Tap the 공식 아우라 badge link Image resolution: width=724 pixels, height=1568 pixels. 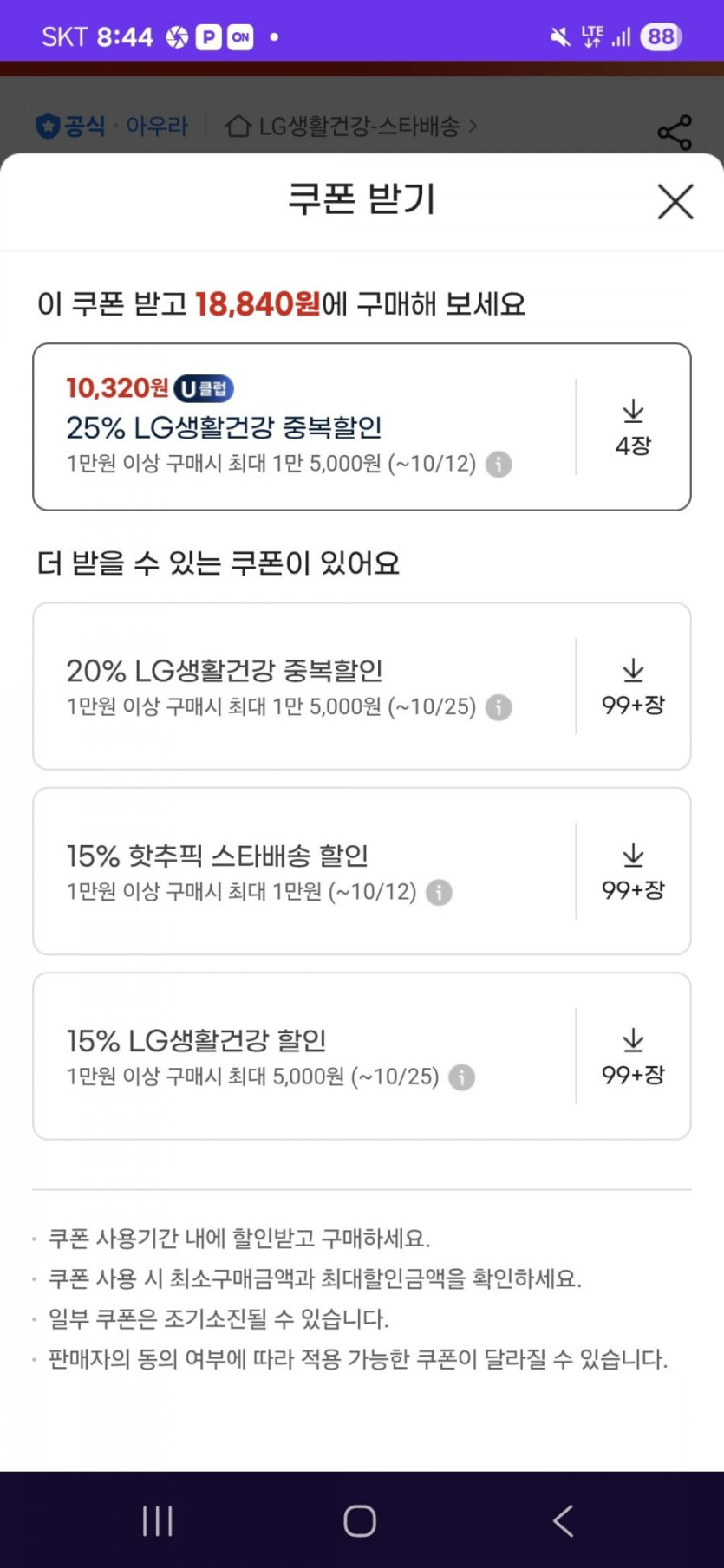tap(112, 127)
